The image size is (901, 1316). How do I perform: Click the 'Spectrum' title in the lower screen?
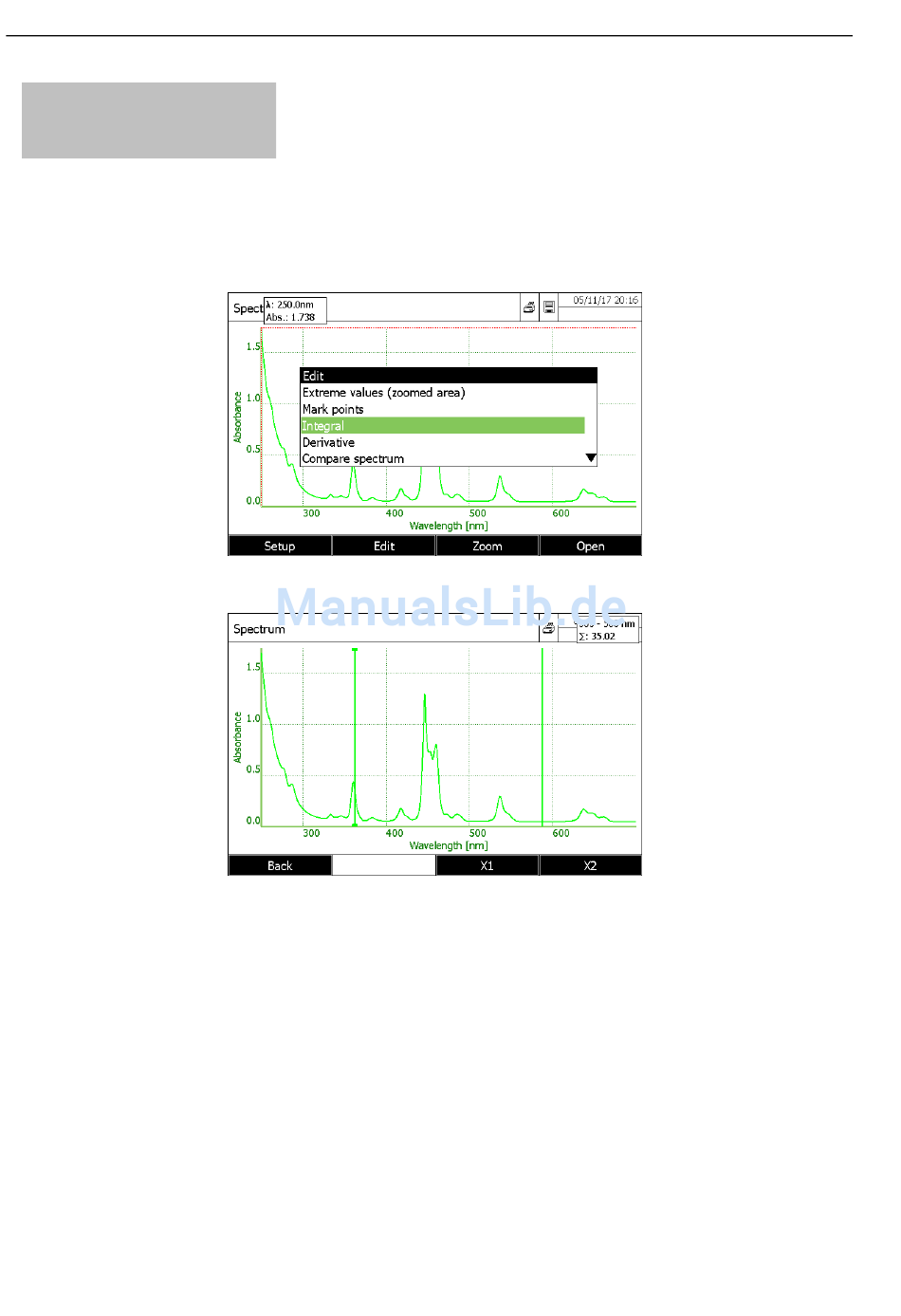259,630
